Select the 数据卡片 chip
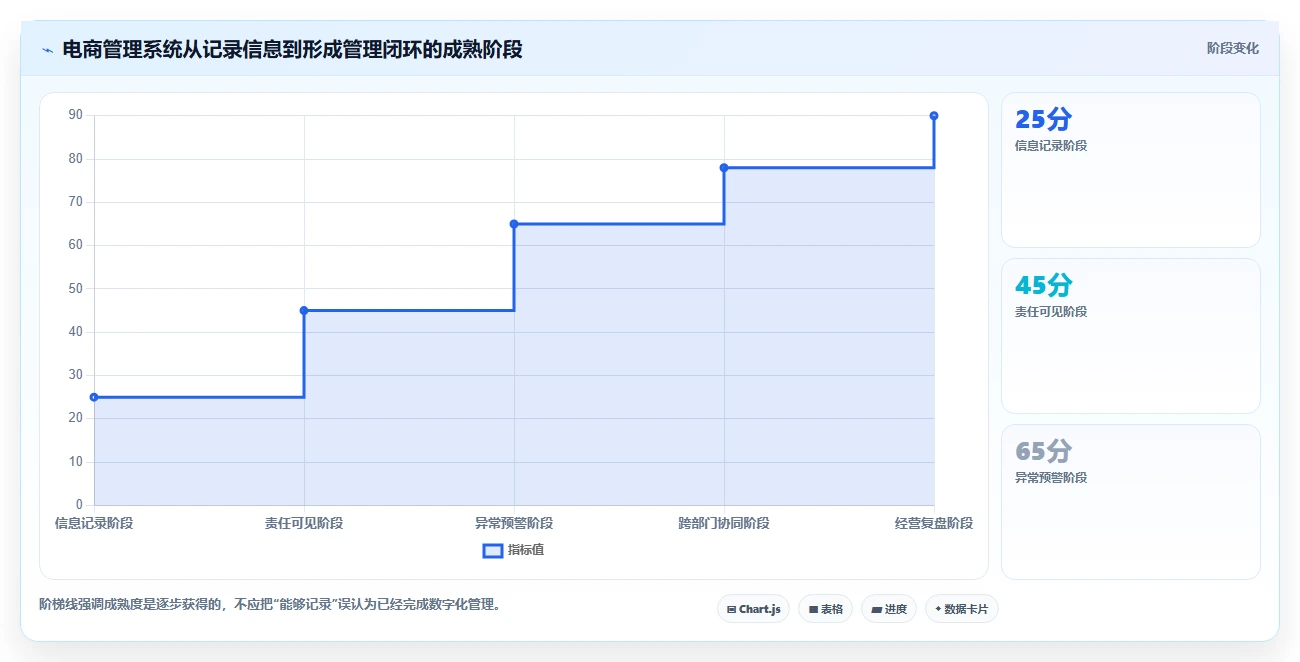 coord(962,609)
